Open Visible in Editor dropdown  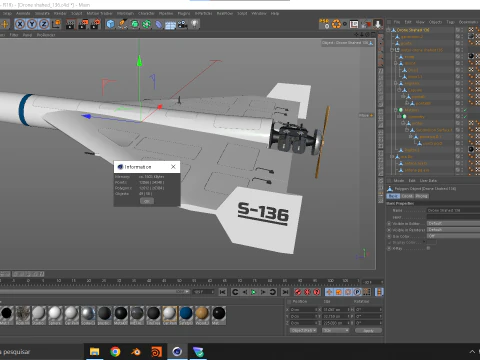453,223
